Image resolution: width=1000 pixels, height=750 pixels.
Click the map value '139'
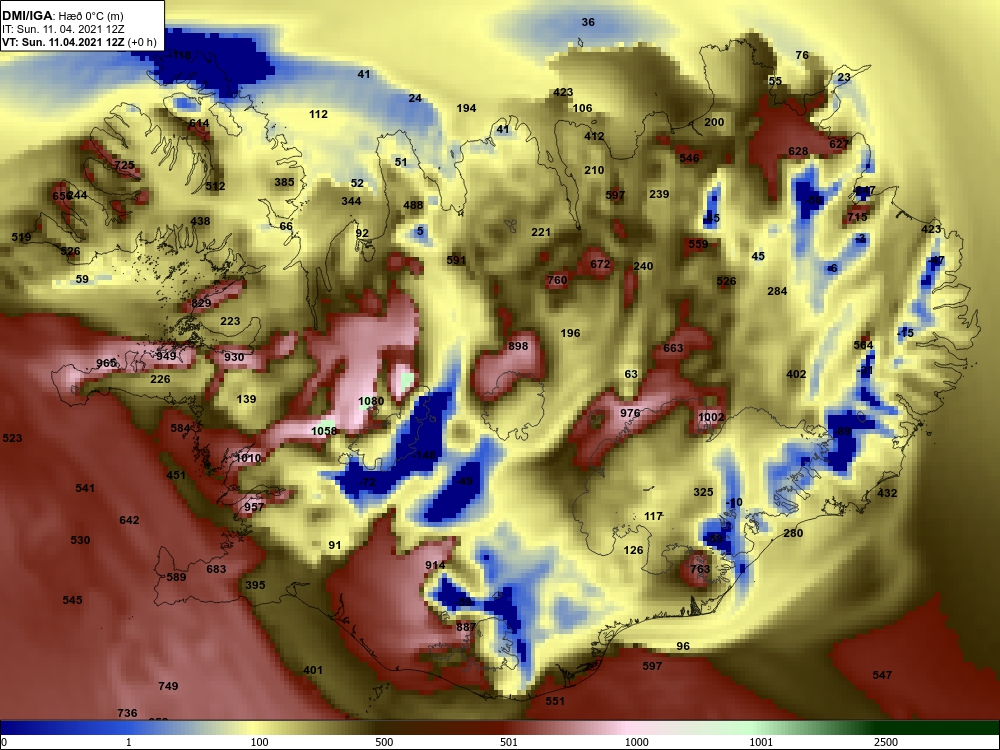point(246,399)
